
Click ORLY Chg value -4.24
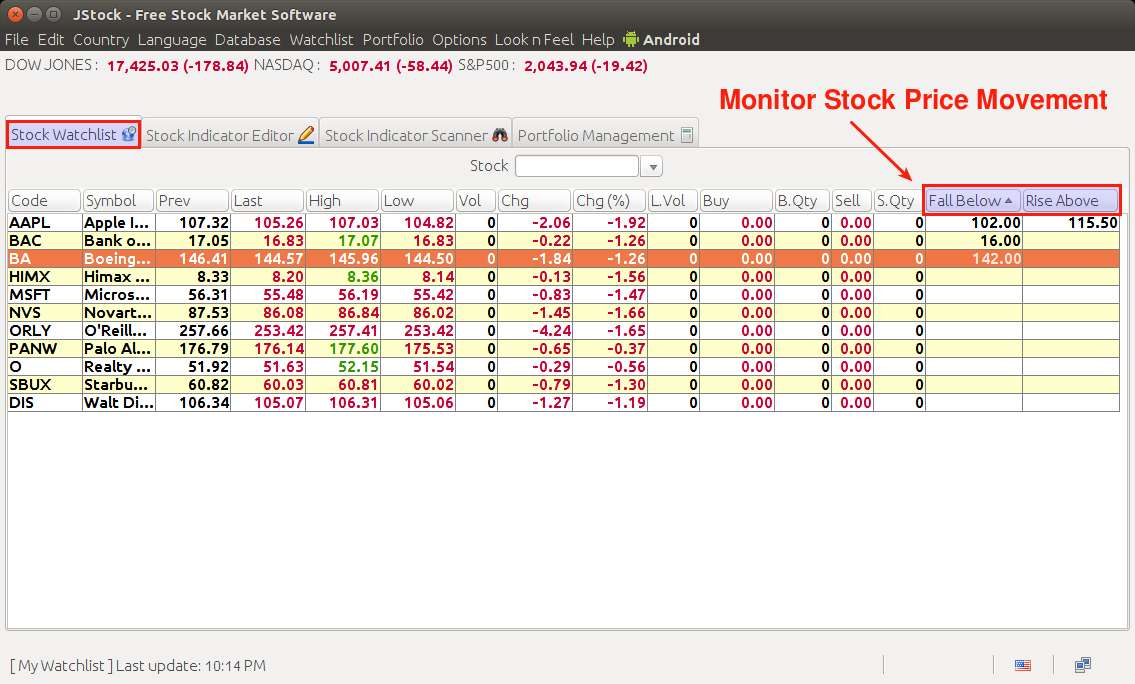536,331
